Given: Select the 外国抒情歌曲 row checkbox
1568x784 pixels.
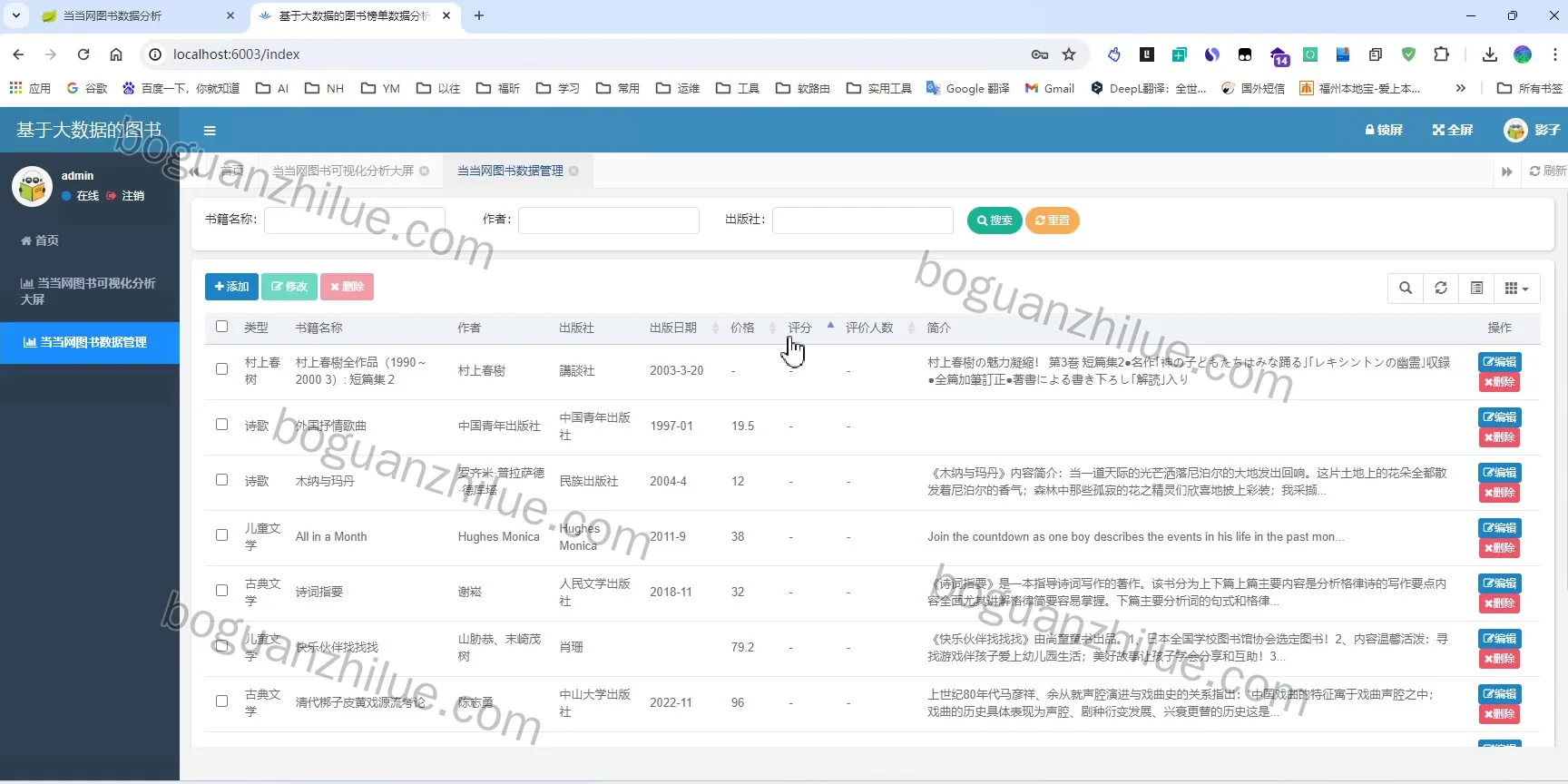Looking at the screenshot, I should tap(222, 425).
